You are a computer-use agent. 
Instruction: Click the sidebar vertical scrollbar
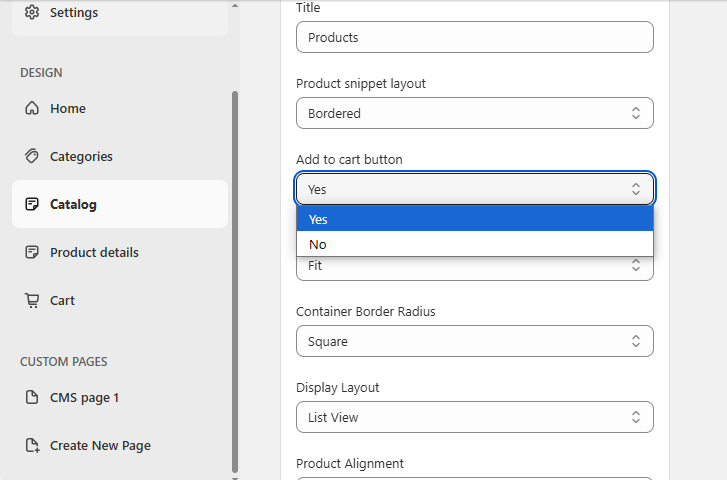(235, 281)
